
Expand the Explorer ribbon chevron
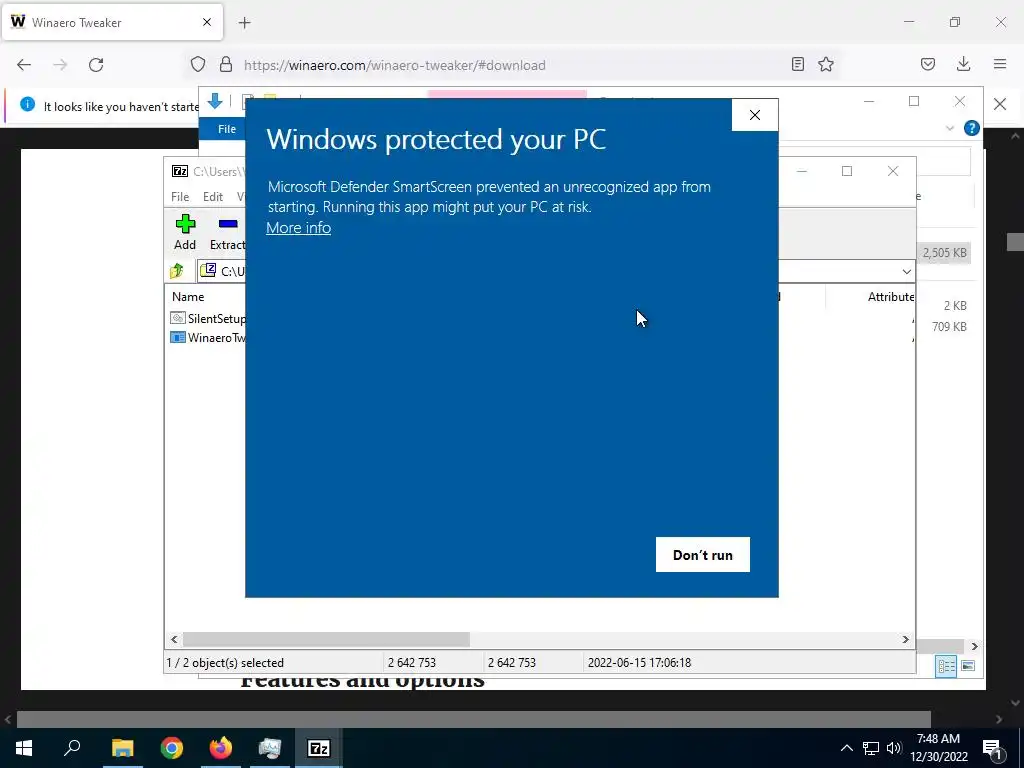[950, 129]
